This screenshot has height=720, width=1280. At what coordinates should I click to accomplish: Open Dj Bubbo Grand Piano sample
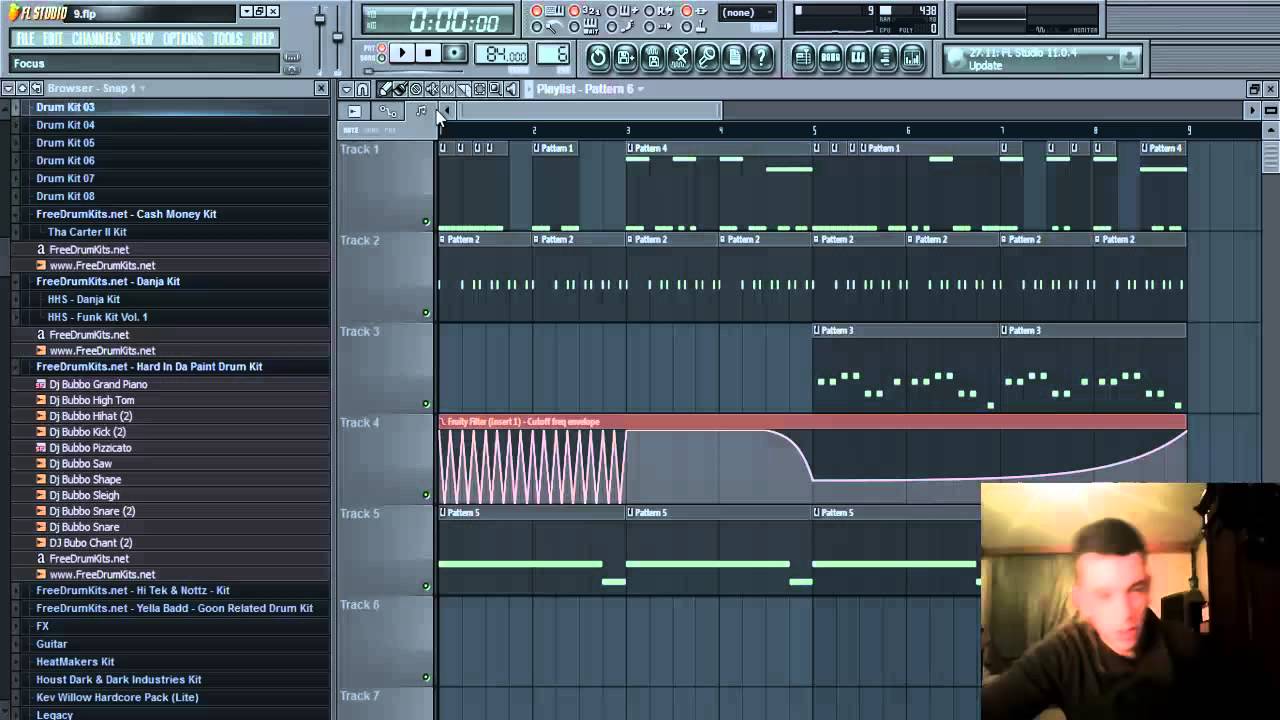click(98, 384)
